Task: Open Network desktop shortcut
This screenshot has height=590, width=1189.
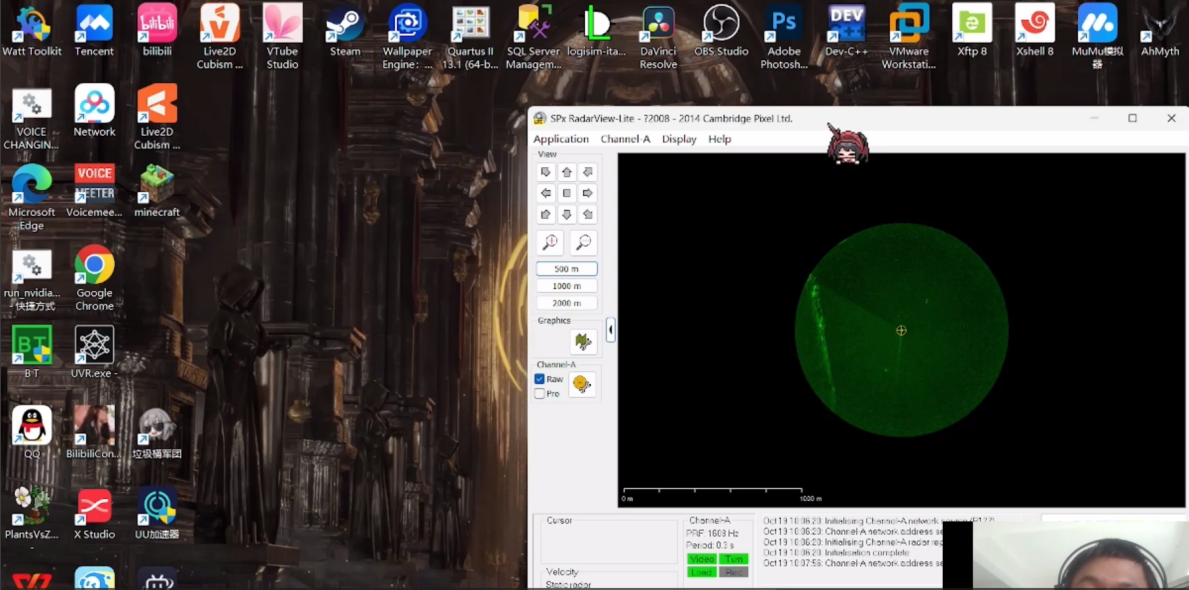Action: coord(94,111)
